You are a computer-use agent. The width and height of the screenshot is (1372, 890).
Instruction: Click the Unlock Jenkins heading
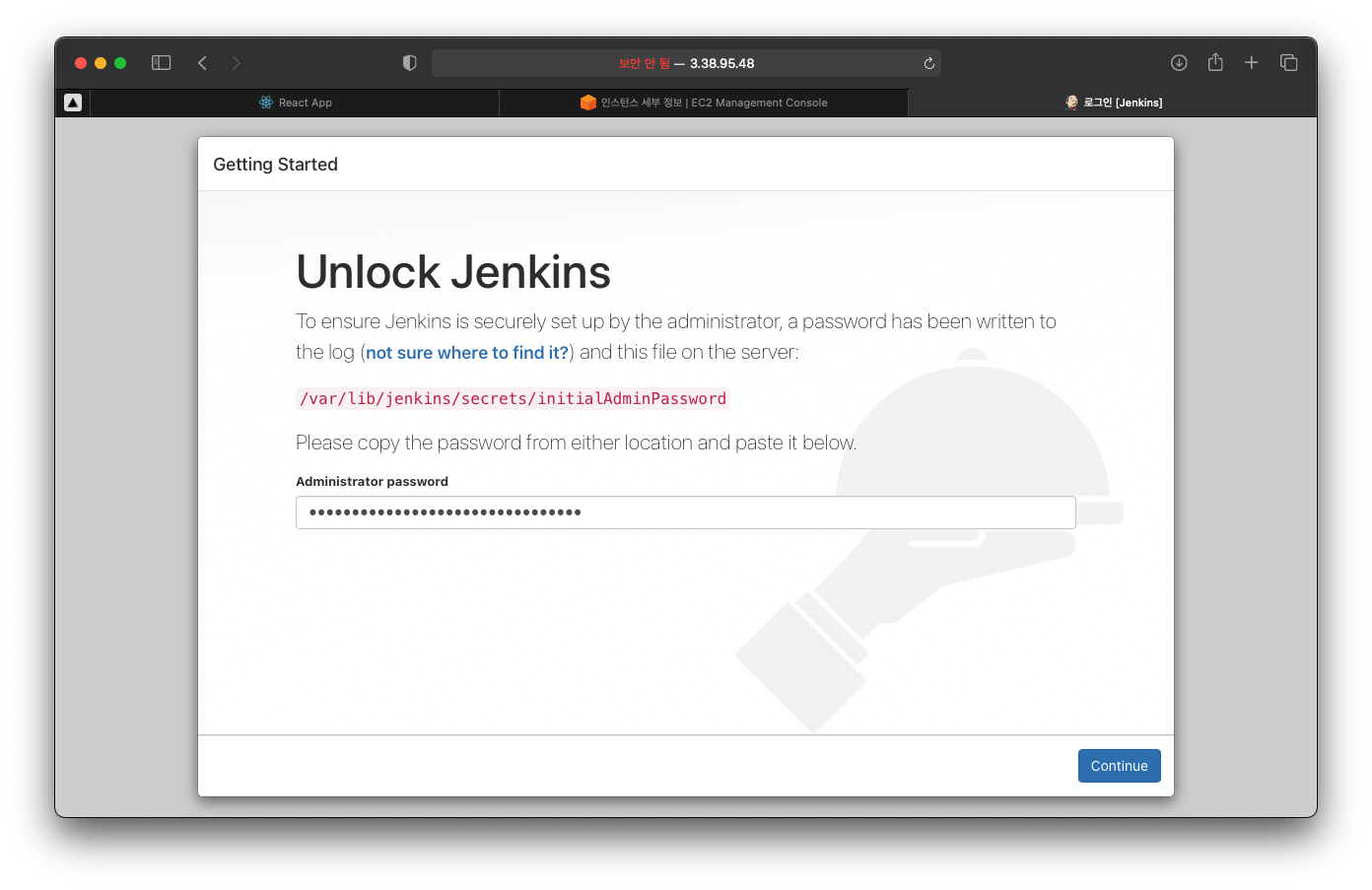point(453,272)
